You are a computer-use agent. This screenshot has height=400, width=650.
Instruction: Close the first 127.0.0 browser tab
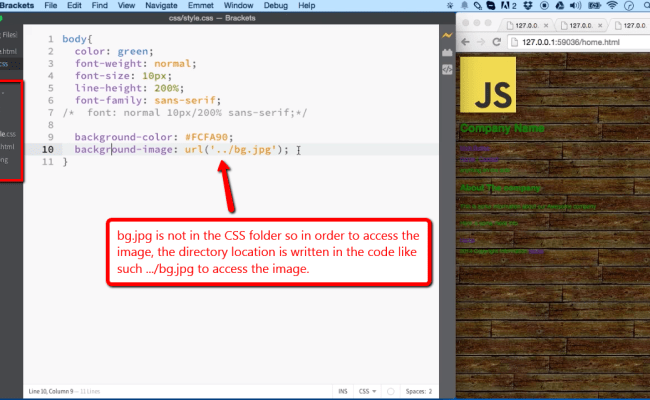pos(546,26)
